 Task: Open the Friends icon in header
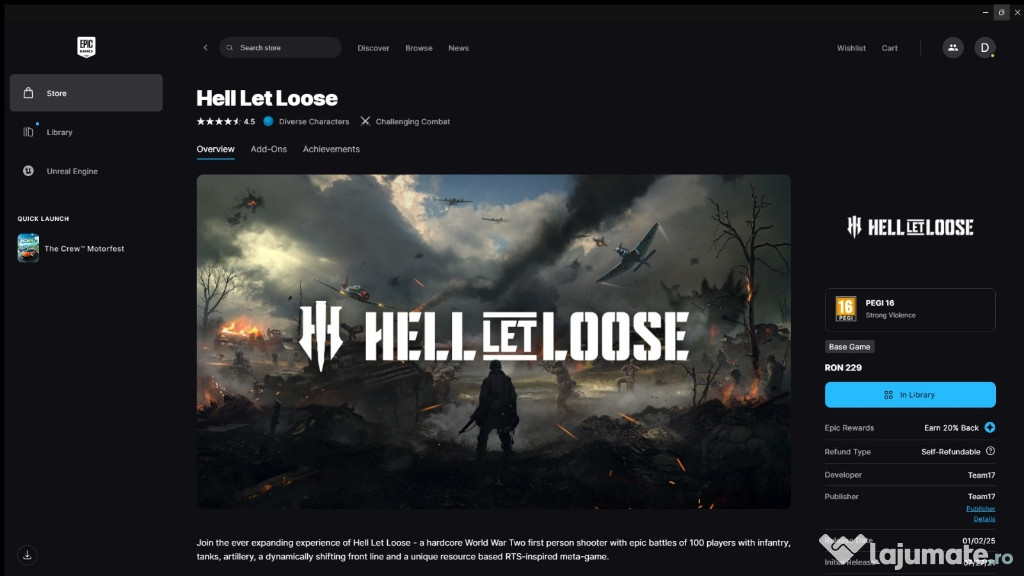tap(953, 48)
